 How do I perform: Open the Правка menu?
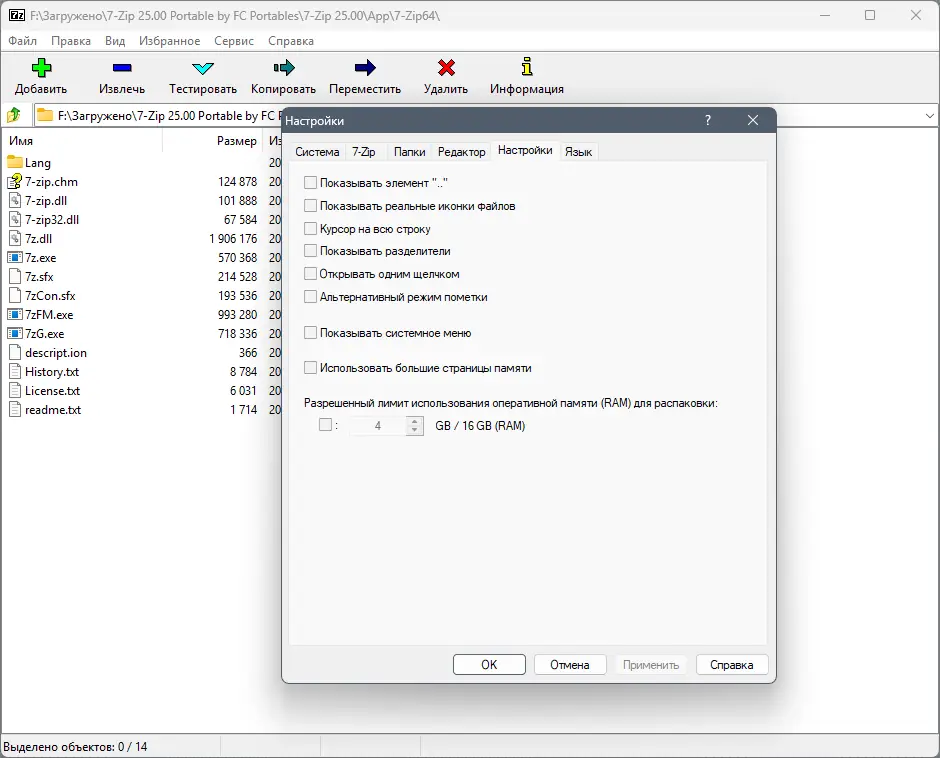click(x=71, y=41)
